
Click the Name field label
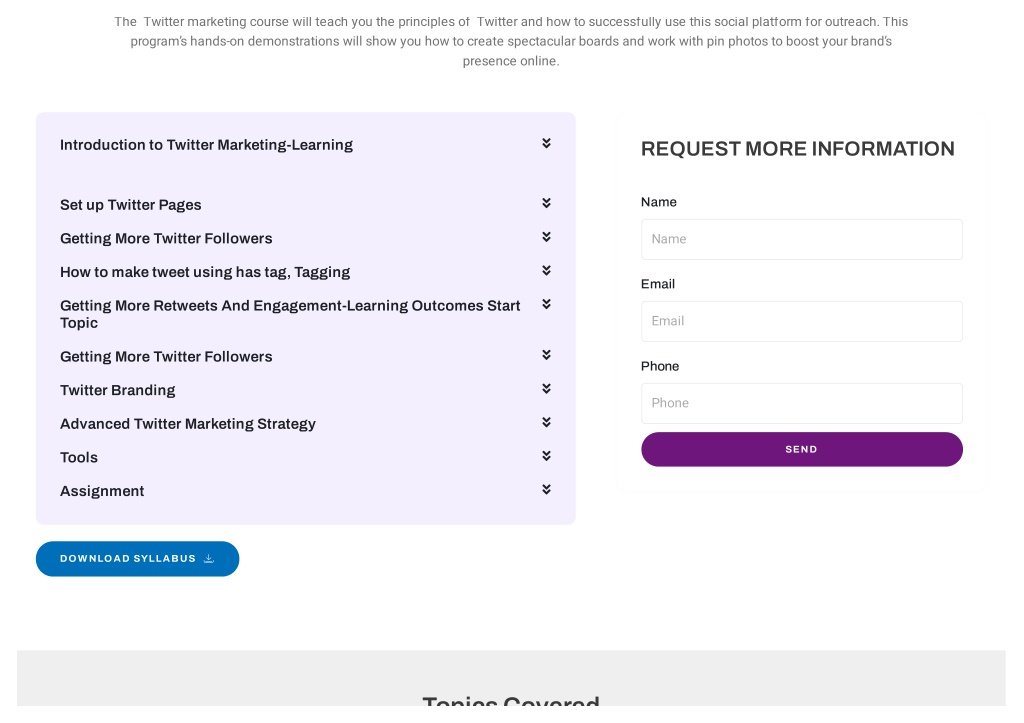tap(658, 202)
